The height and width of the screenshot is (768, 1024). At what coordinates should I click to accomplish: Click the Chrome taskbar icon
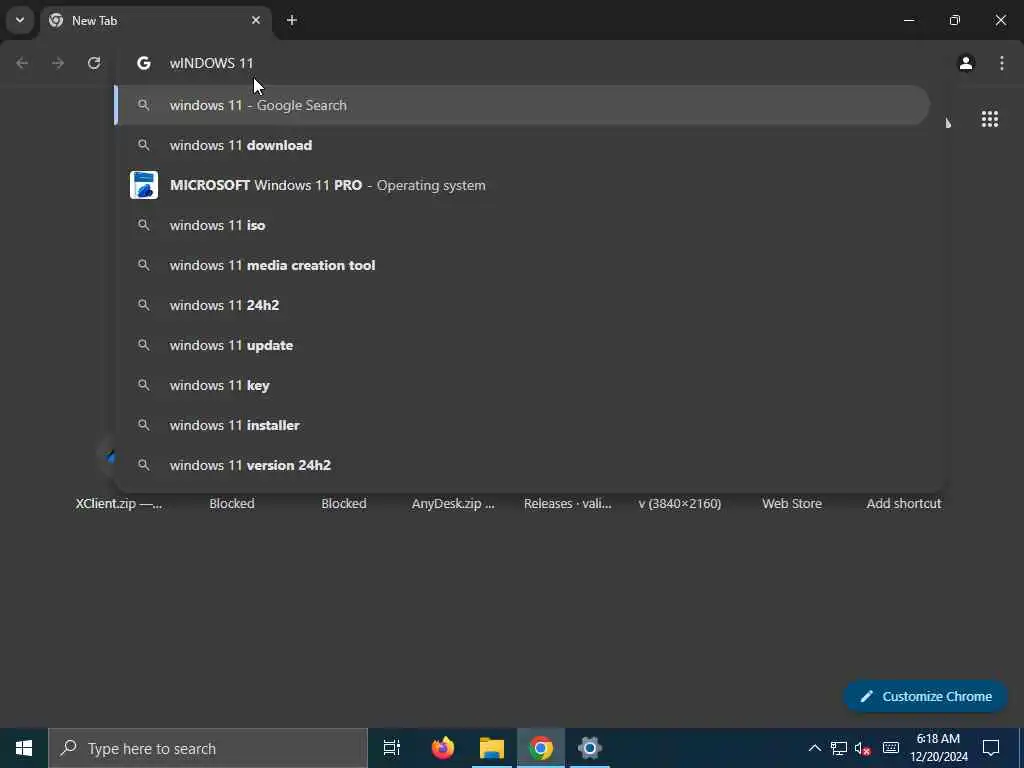coord(541,748)
